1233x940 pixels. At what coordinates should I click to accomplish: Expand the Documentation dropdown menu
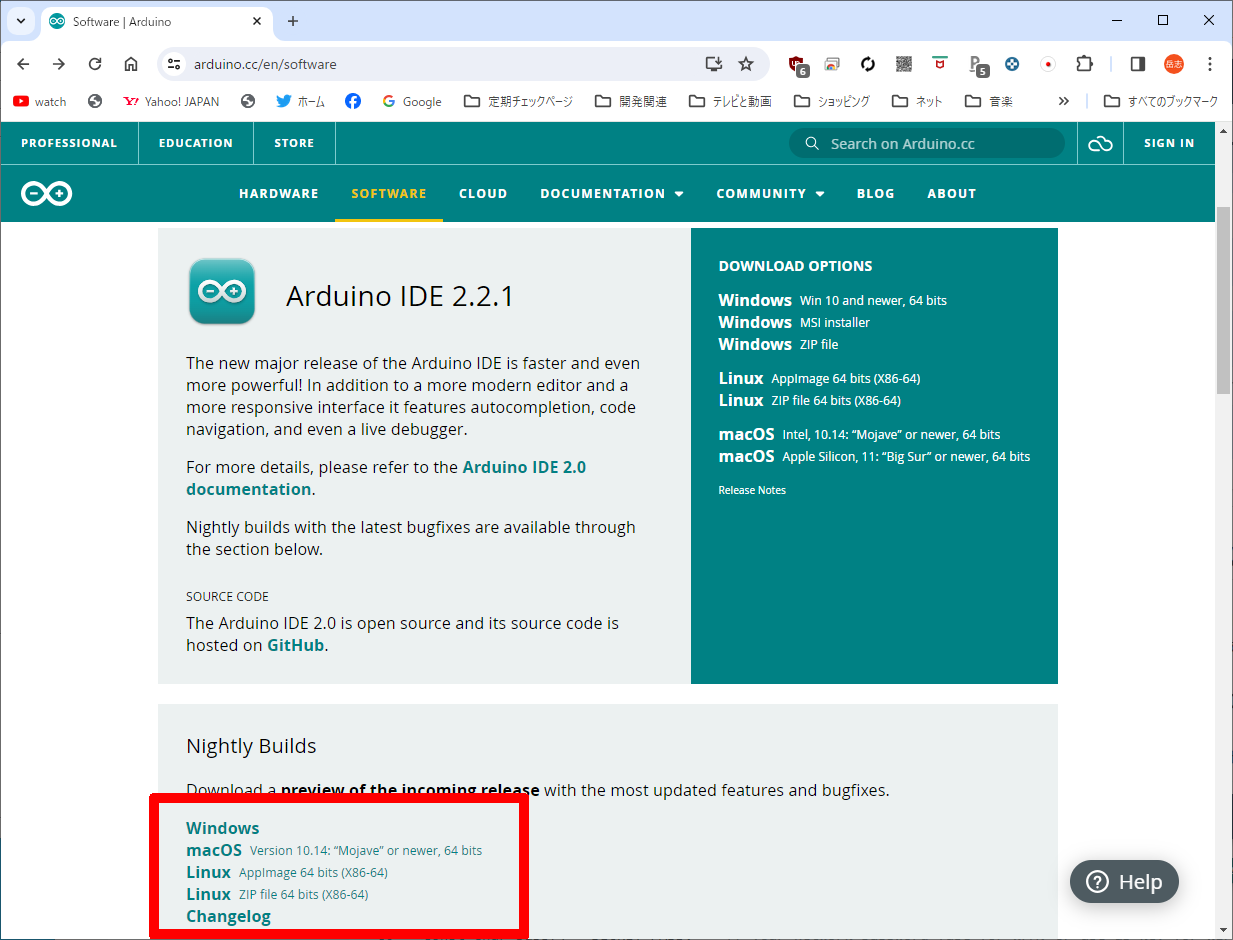click(x=611, y=194)
